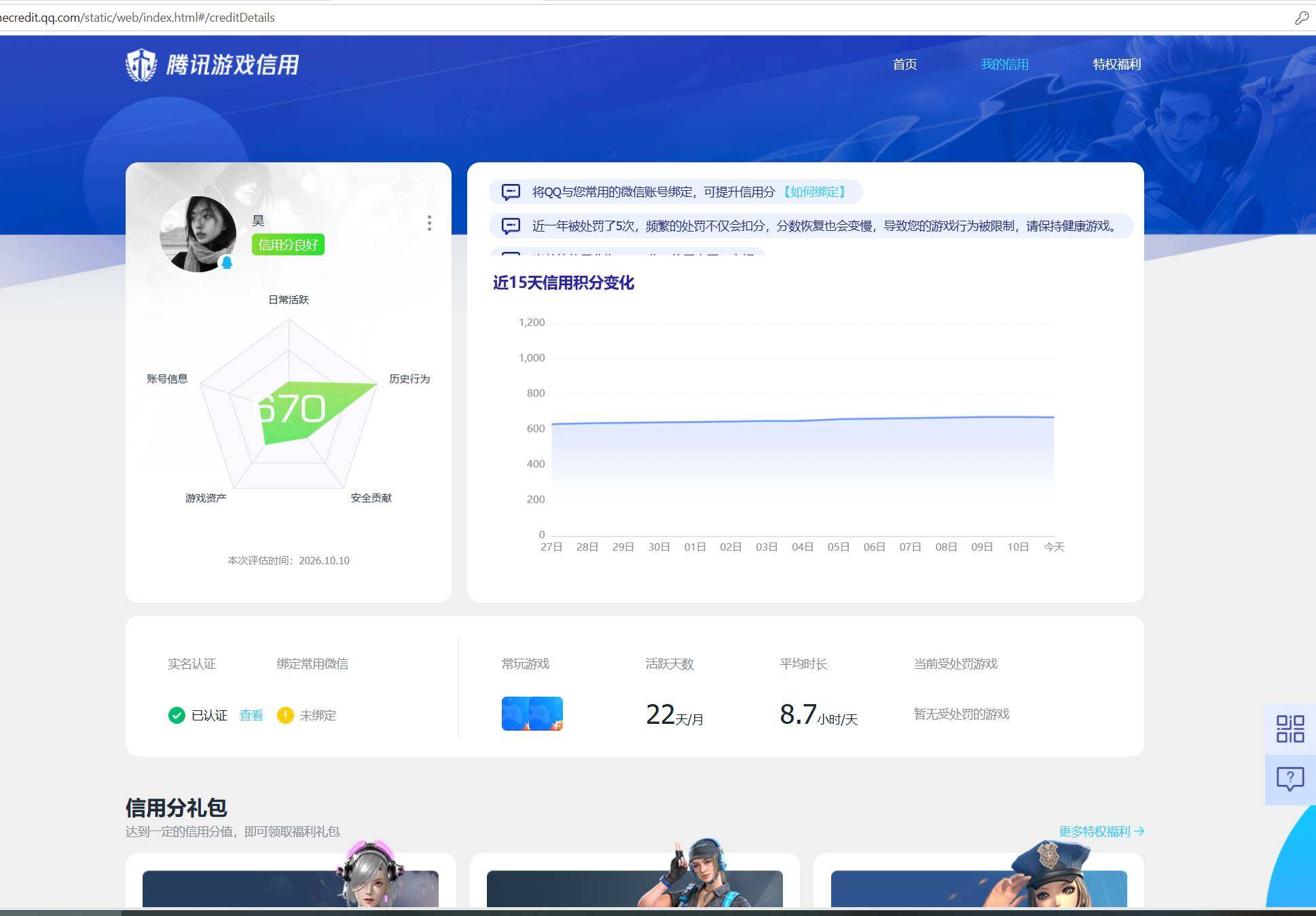Click the 账号信息 radar label

coord(167,379)
